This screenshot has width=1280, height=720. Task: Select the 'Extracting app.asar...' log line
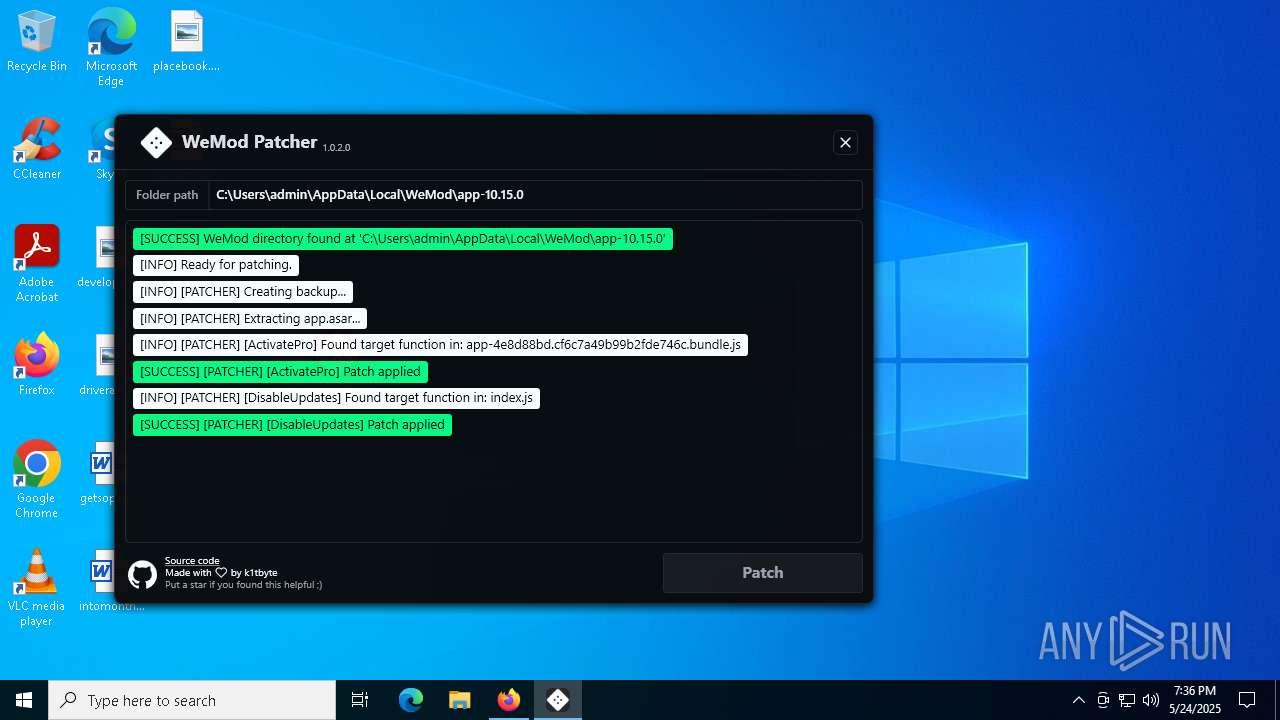[x=250, y=318]
